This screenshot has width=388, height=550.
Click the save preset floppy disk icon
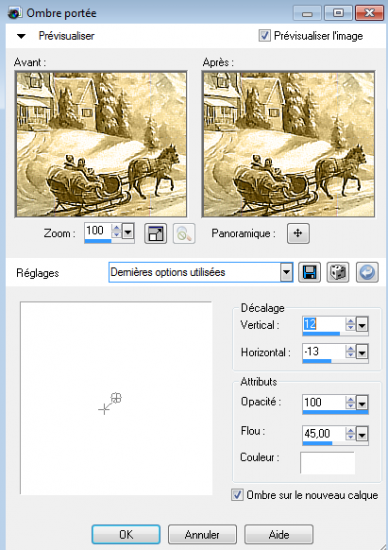coord(309,272)
